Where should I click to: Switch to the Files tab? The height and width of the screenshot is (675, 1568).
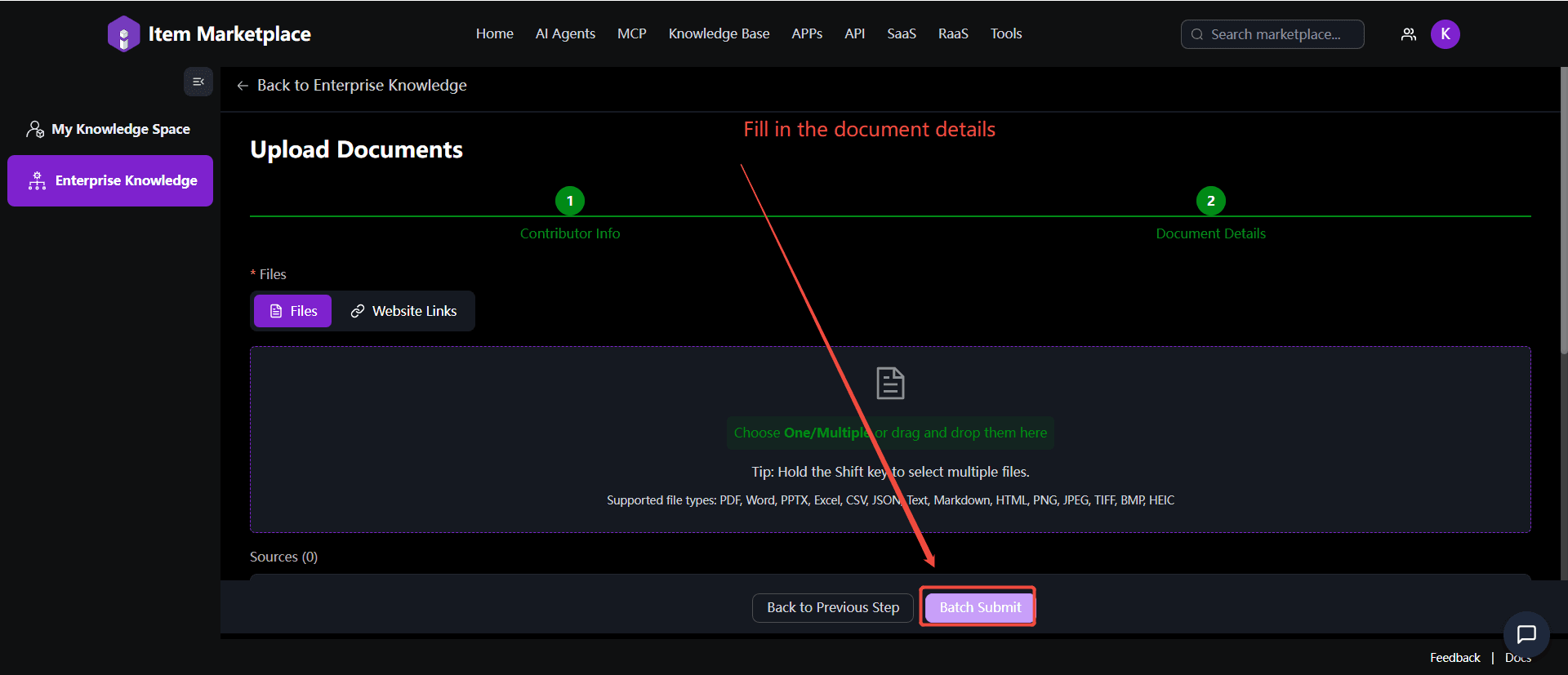292,311
